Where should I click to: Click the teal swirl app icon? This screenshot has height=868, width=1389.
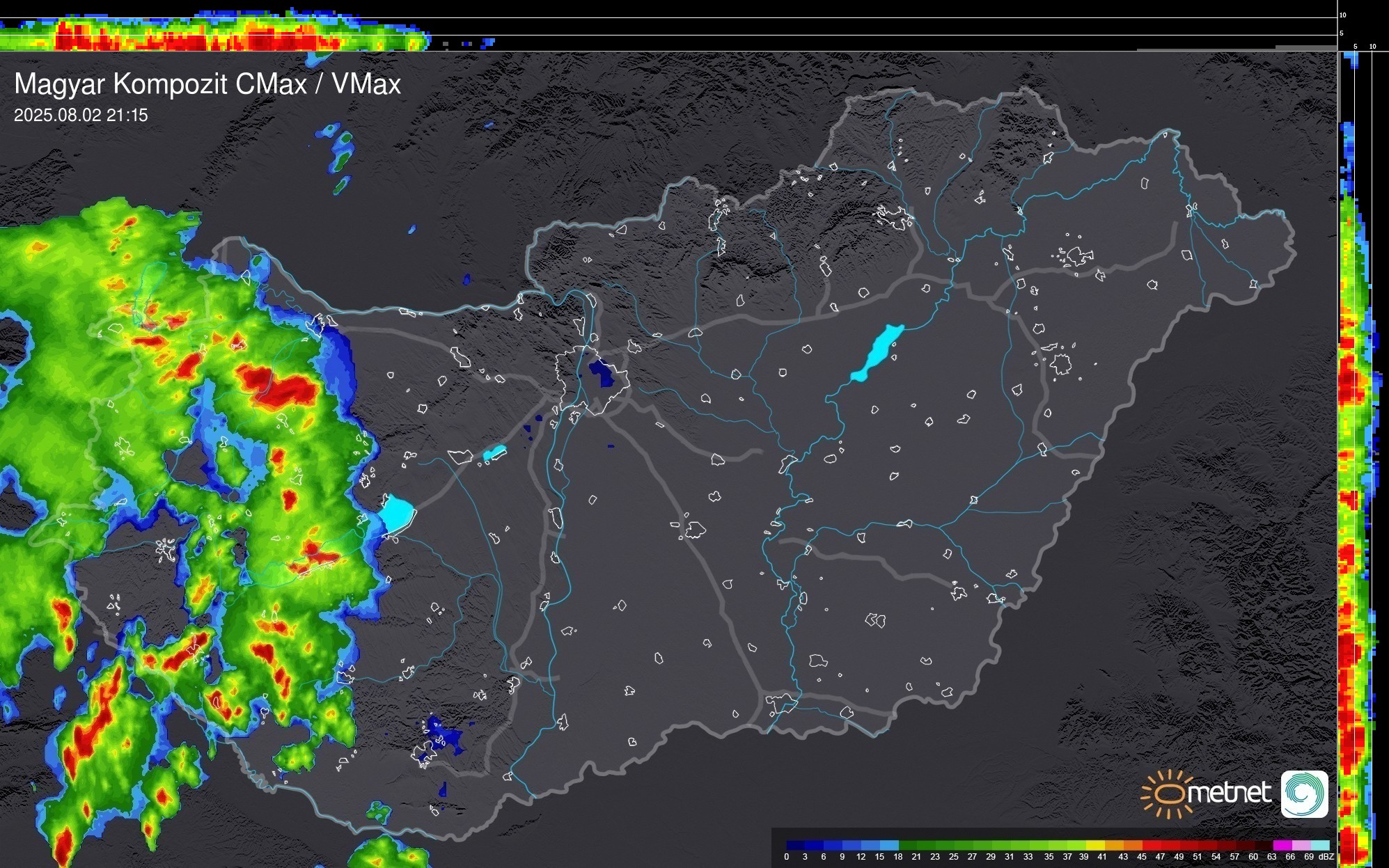[1304, 794]
